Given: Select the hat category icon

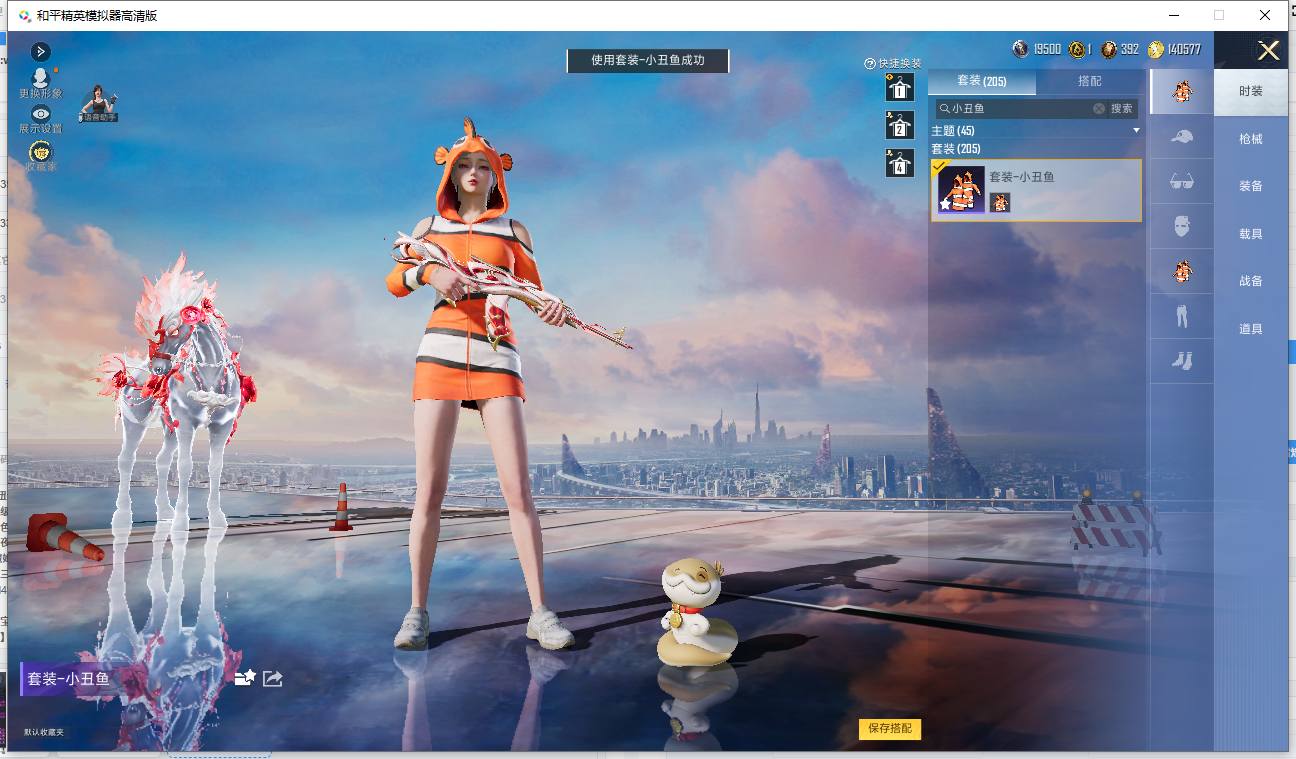Looking at the screenshot, I should tap(1182, 136).
